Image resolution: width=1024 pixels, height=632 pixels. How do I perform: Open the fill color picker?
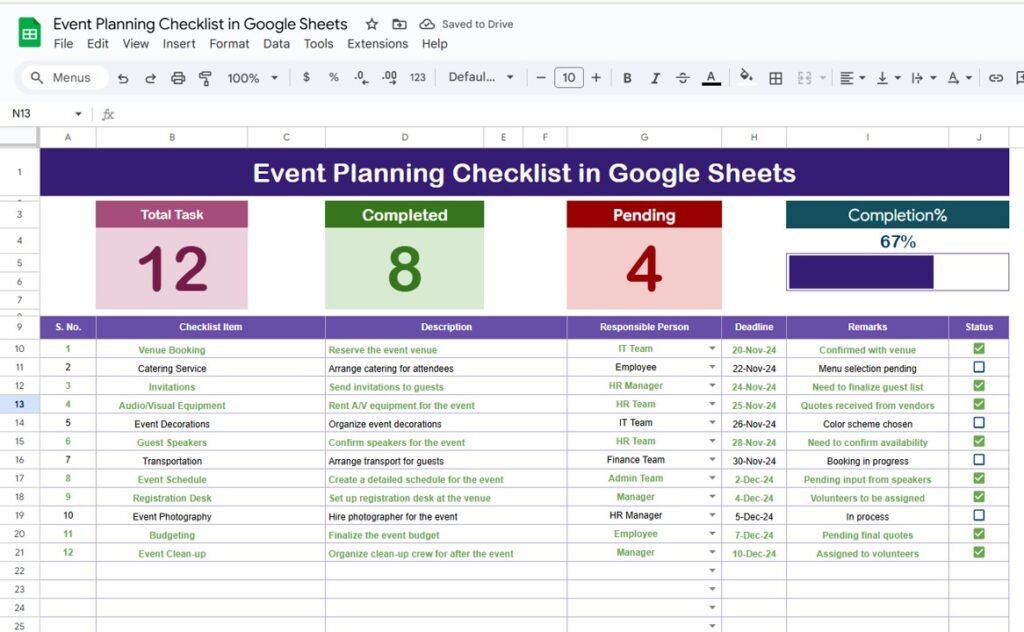click(x=746, y=77)
